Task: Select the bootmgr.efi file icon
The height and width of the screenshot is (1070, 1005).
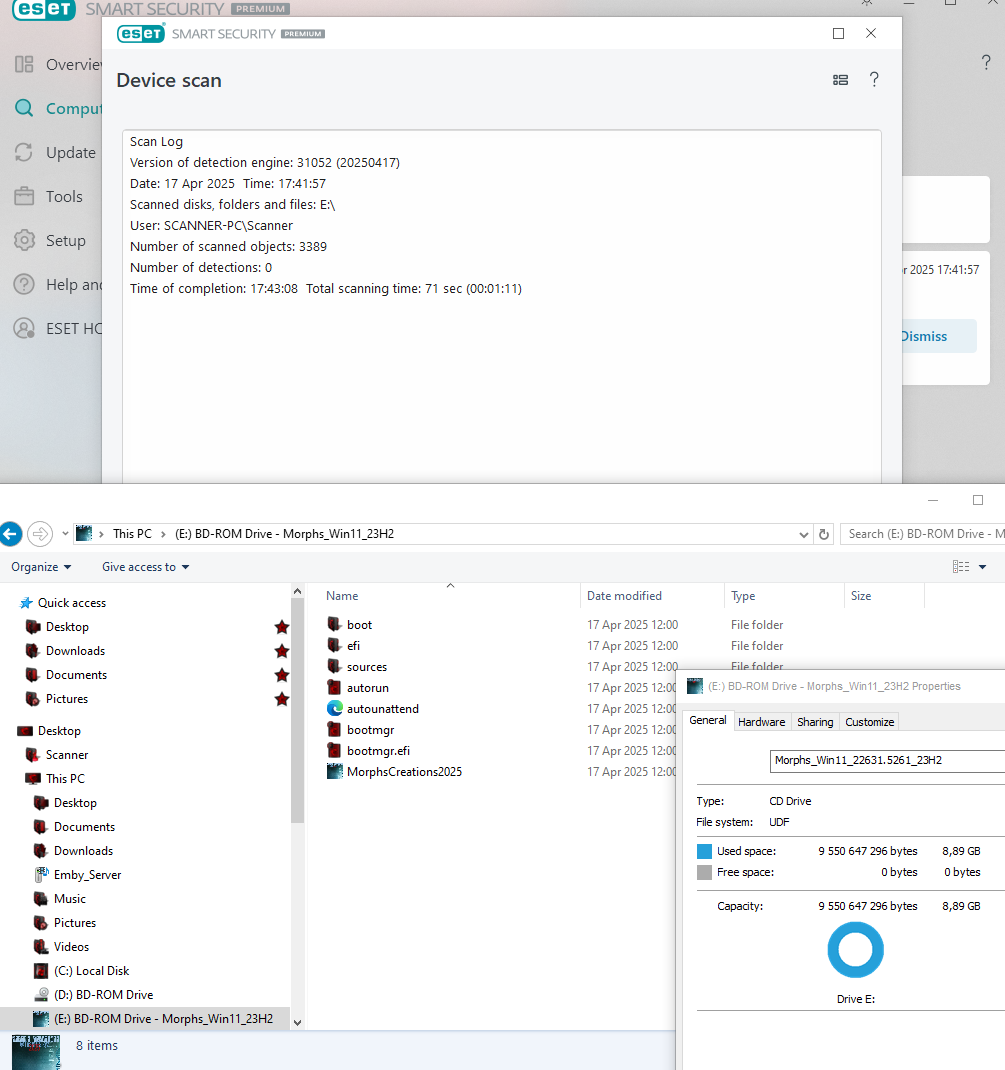Action: tap(334, 751)
